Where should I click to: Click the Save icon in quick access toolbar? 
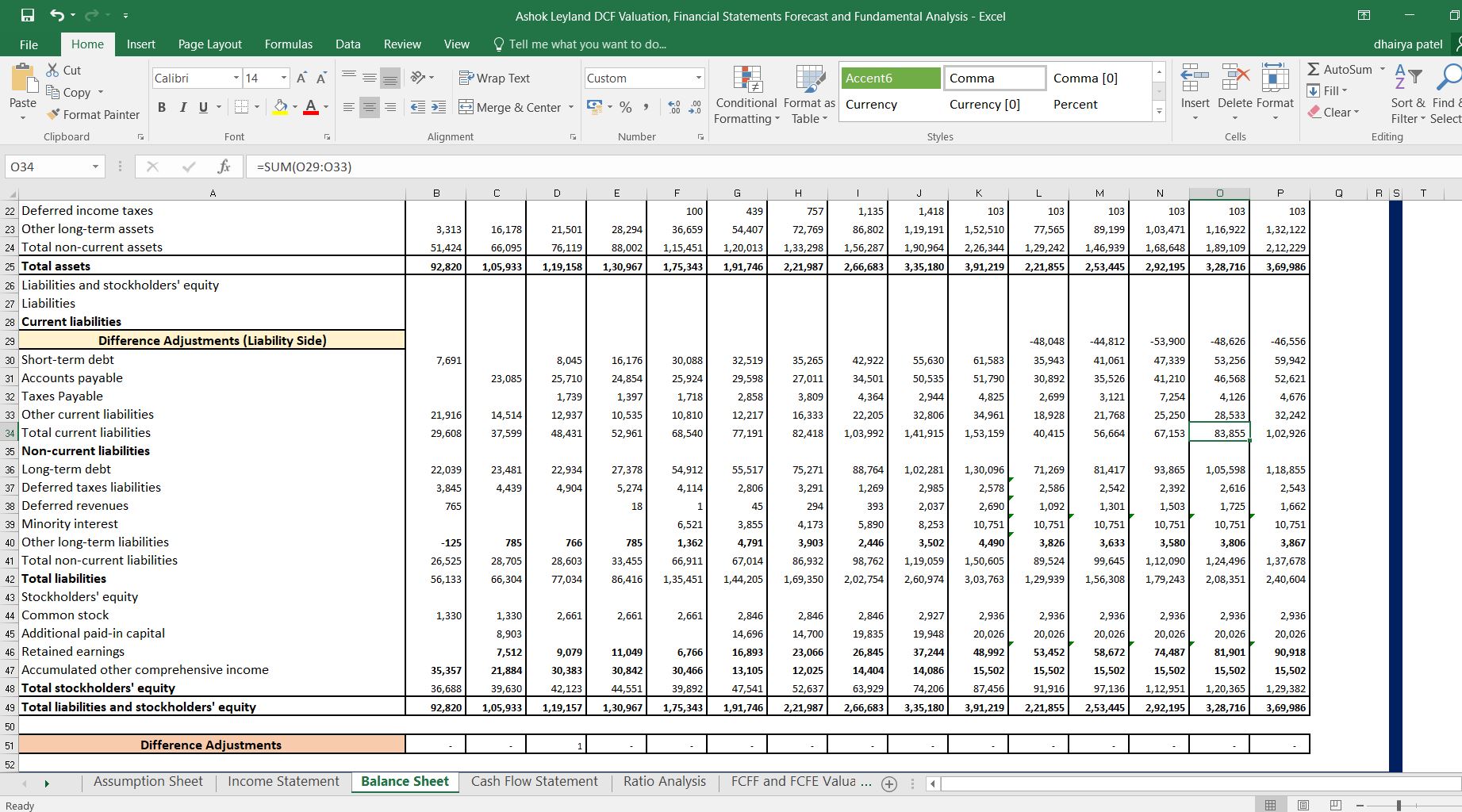[x=28, y=15]
